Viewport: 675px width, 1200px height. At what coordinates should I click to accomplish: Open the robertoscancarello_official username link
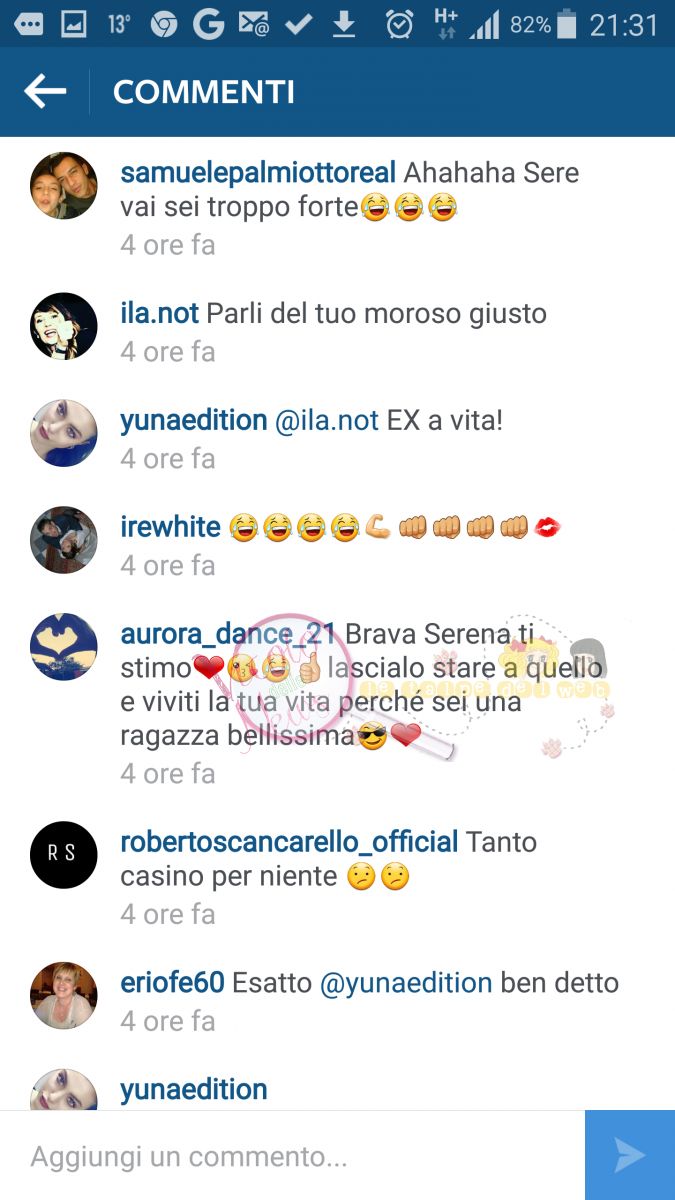coord(289,842)
